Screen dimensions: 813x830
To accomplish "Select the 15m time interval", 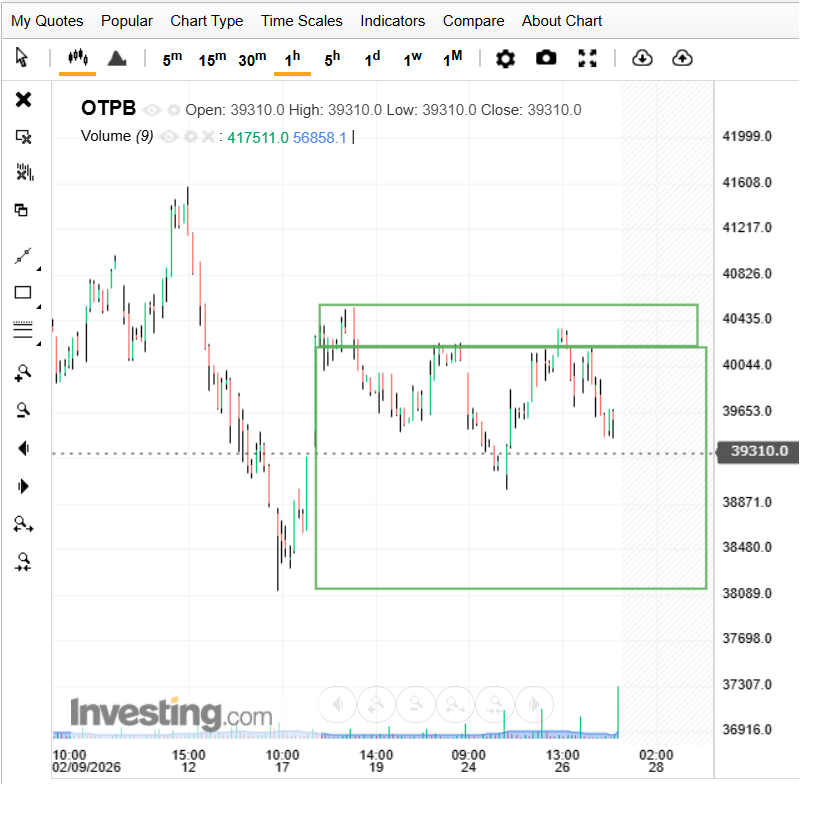I will click(212, 59).
